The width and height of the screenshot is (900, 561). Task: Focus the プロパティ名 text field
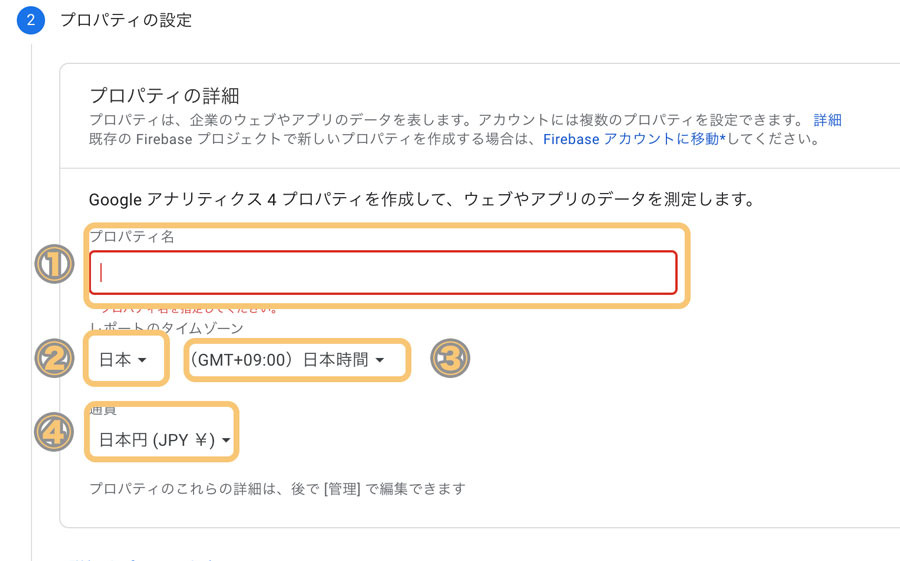click(x=383, y=273)
